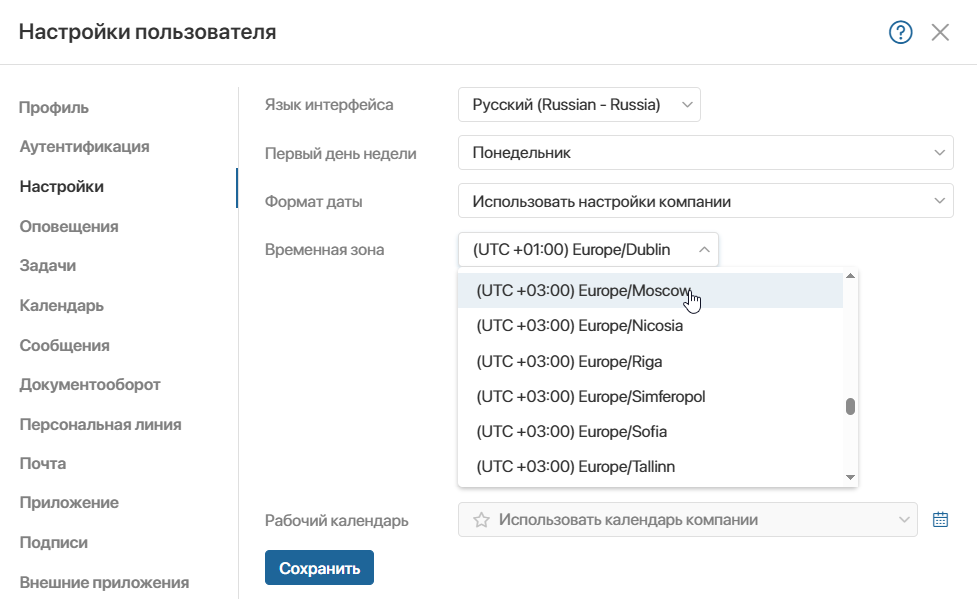977x599 pixels.
Task: Open the help question mark icon
Action: click(900, 32)
